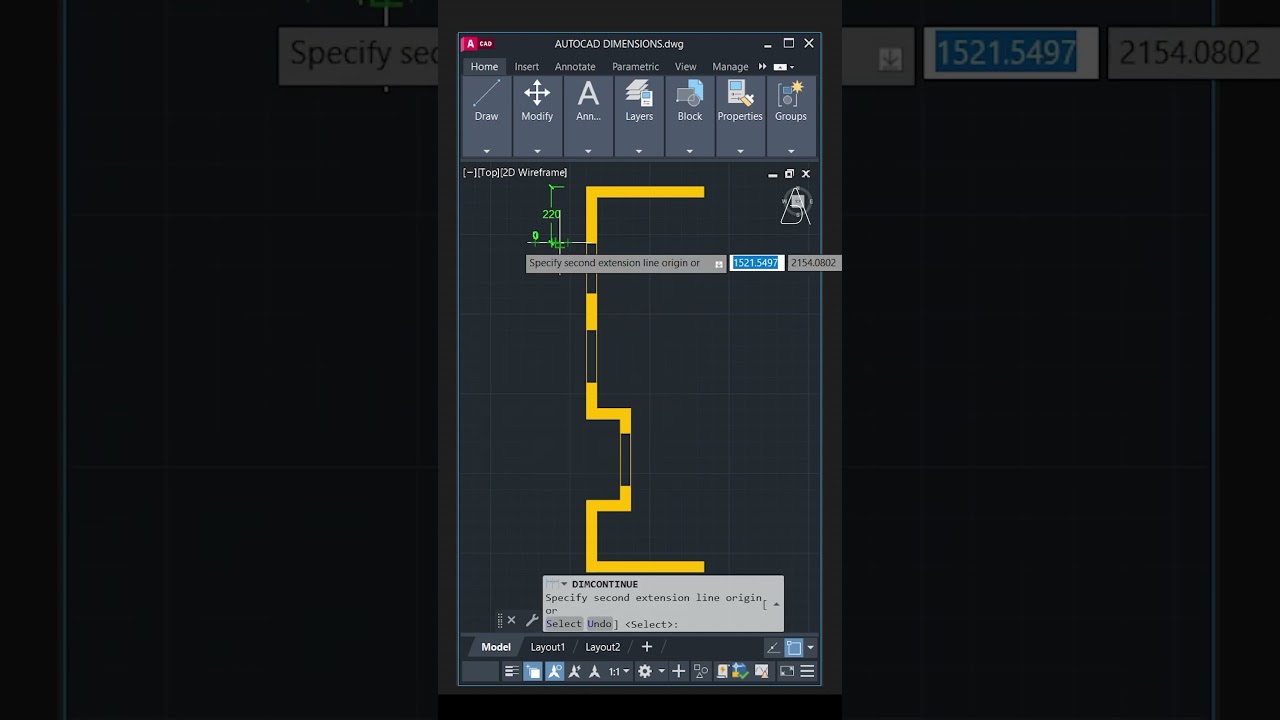
Task: Toggle AutoScale annotation icon with lightning
Action: (x=575, y=671)
